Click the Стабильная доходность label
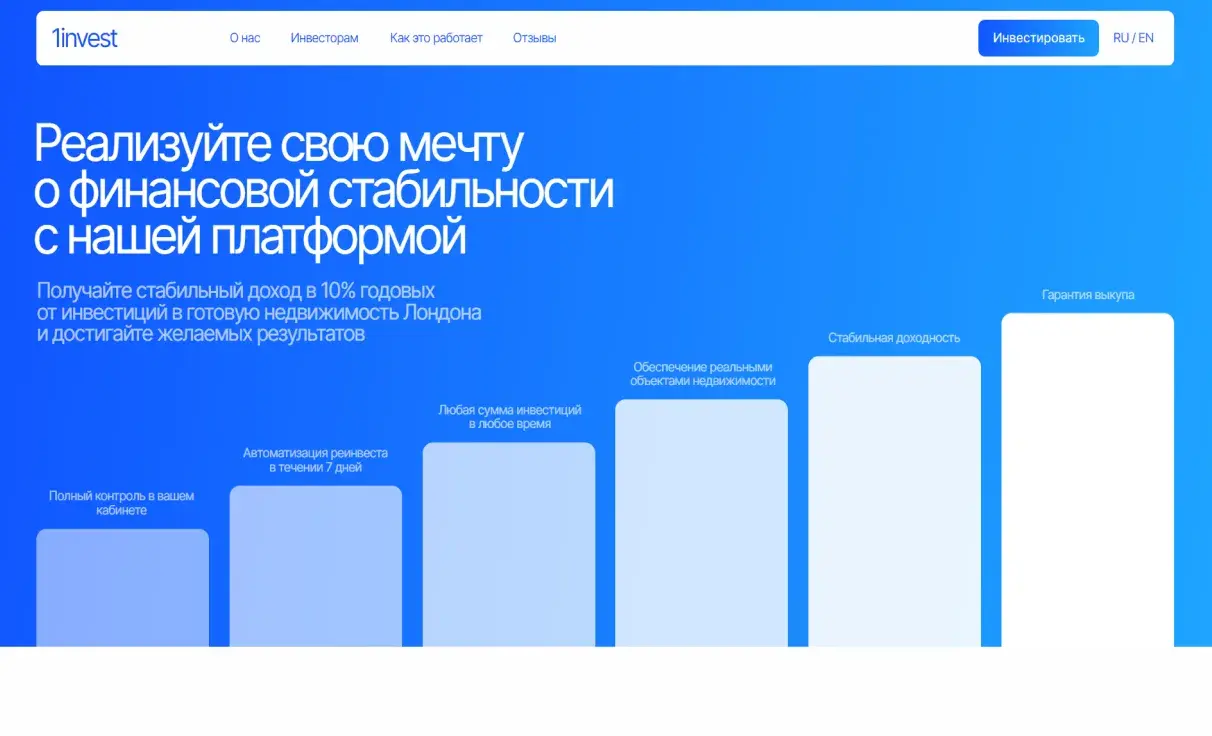This screenshot has width=1212, height=736. [x=894, y=337]
